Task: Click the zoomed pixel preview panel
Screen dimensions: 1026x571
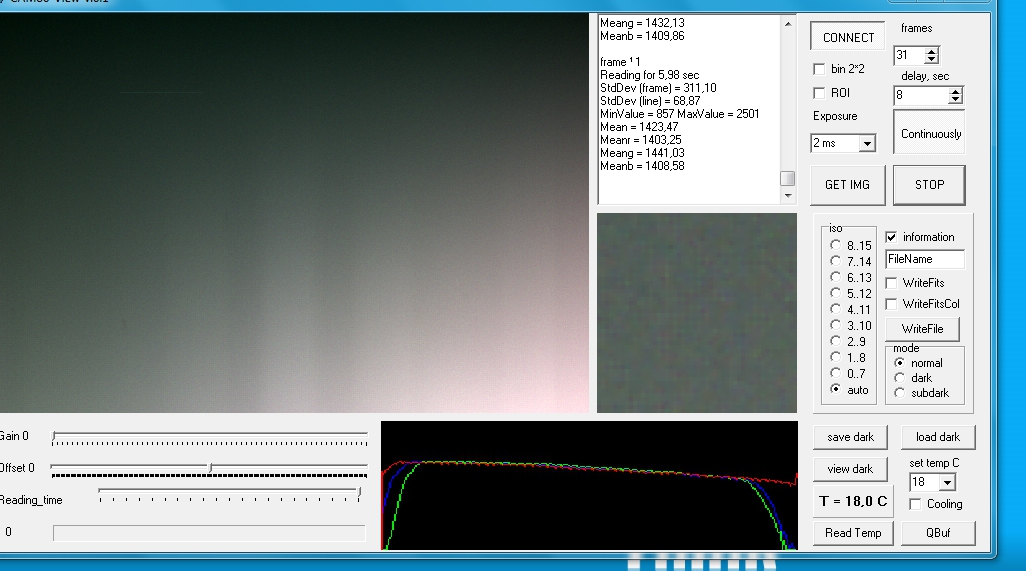Action: click(697, 313)
